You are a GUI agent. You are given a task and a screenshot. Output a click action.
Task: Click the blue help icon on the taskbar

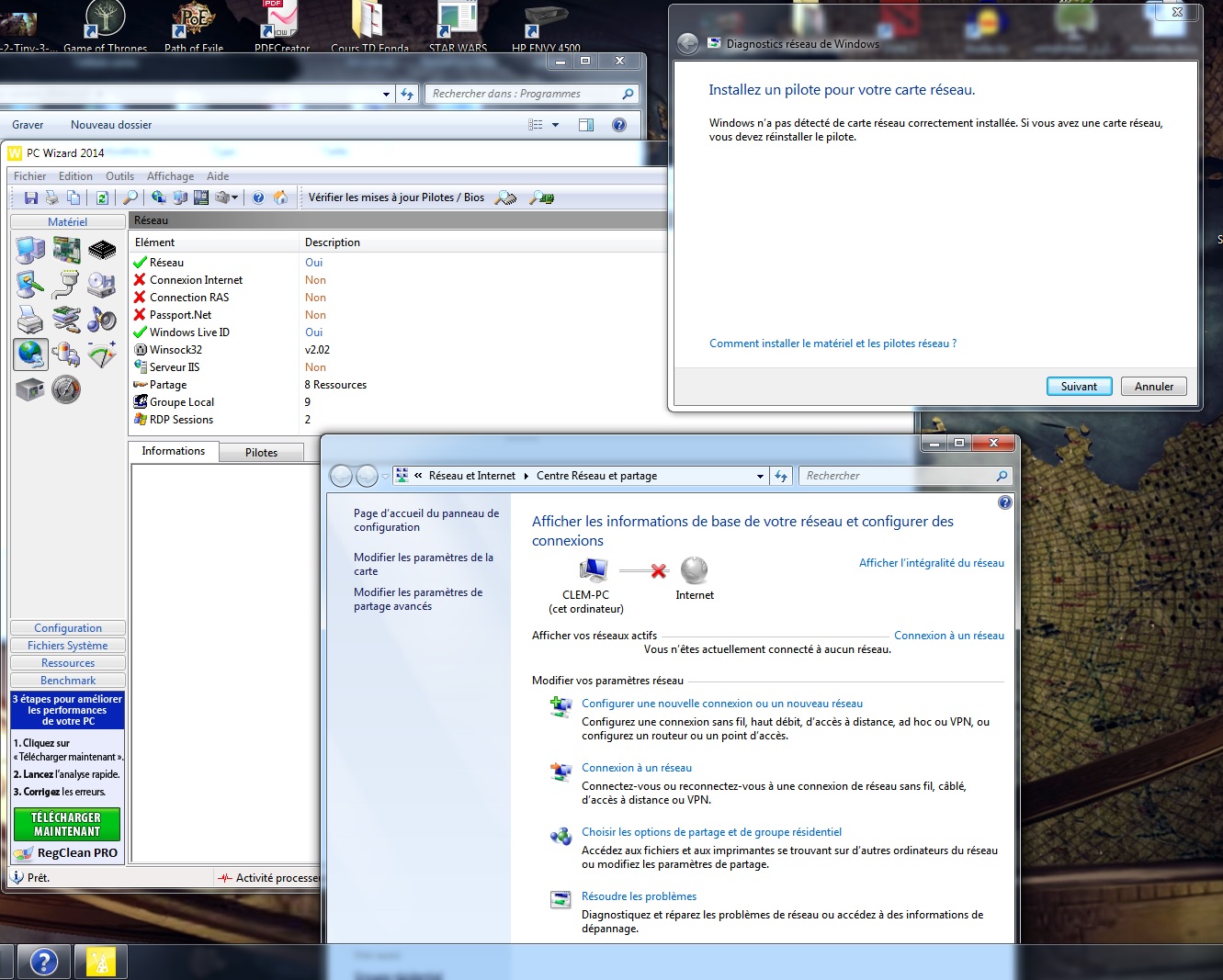[43, 962]
